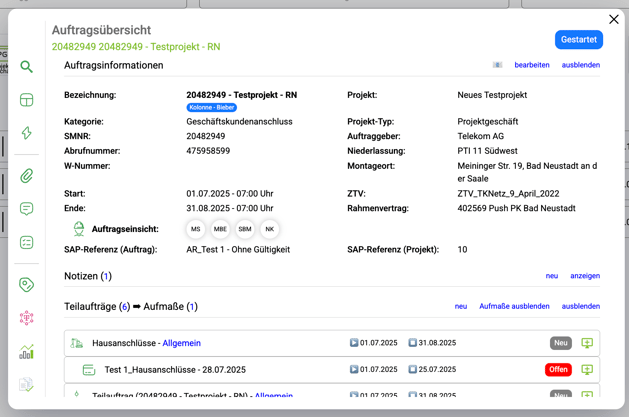The image size is (629, 417).
Task: Click the checklist icon in sidebar
Action: [27, 242]
